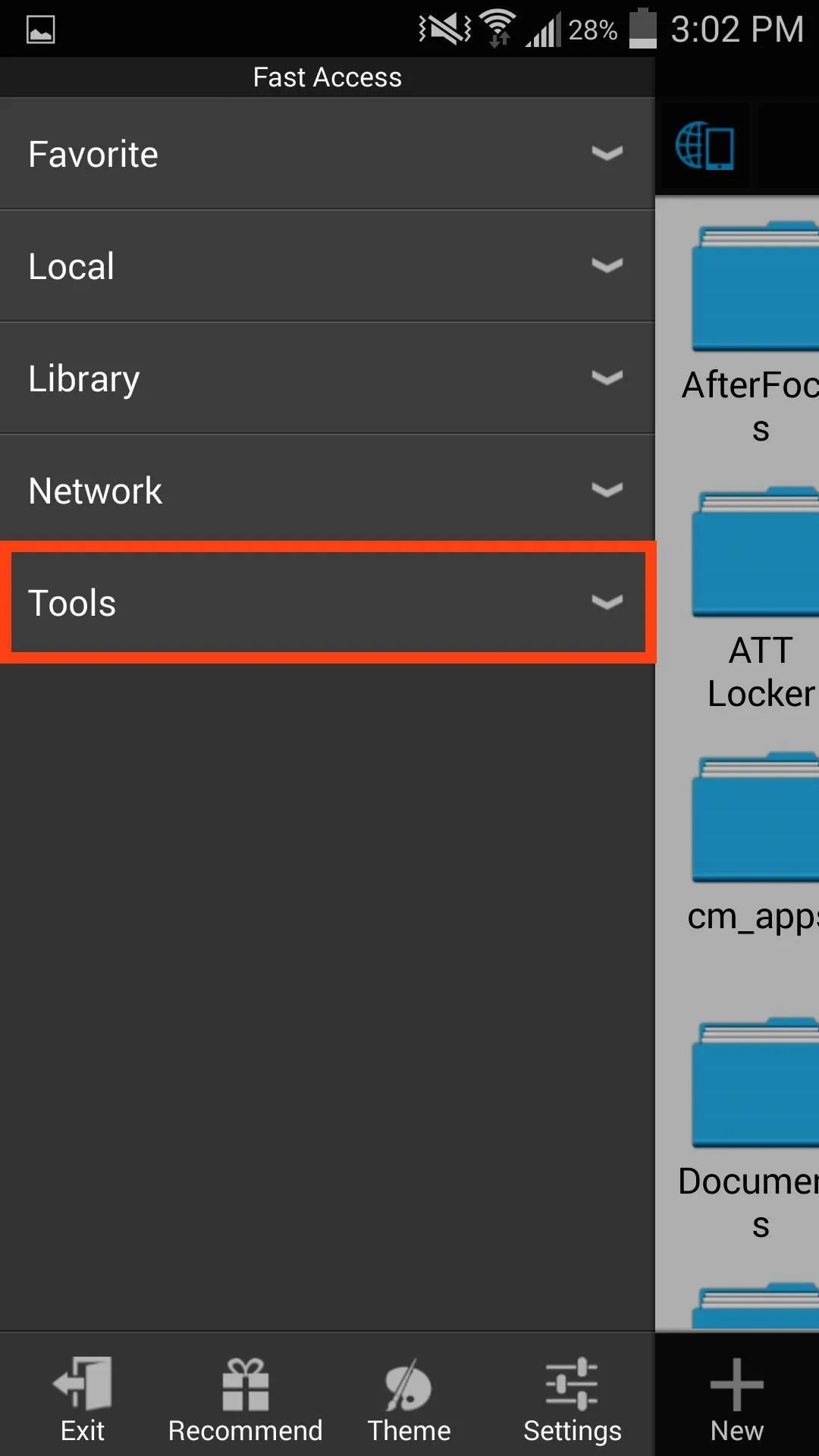This screenshot has height=1456, width=819.
Task: Tap the Exit door icon
Action: (x=82, y=1383)
